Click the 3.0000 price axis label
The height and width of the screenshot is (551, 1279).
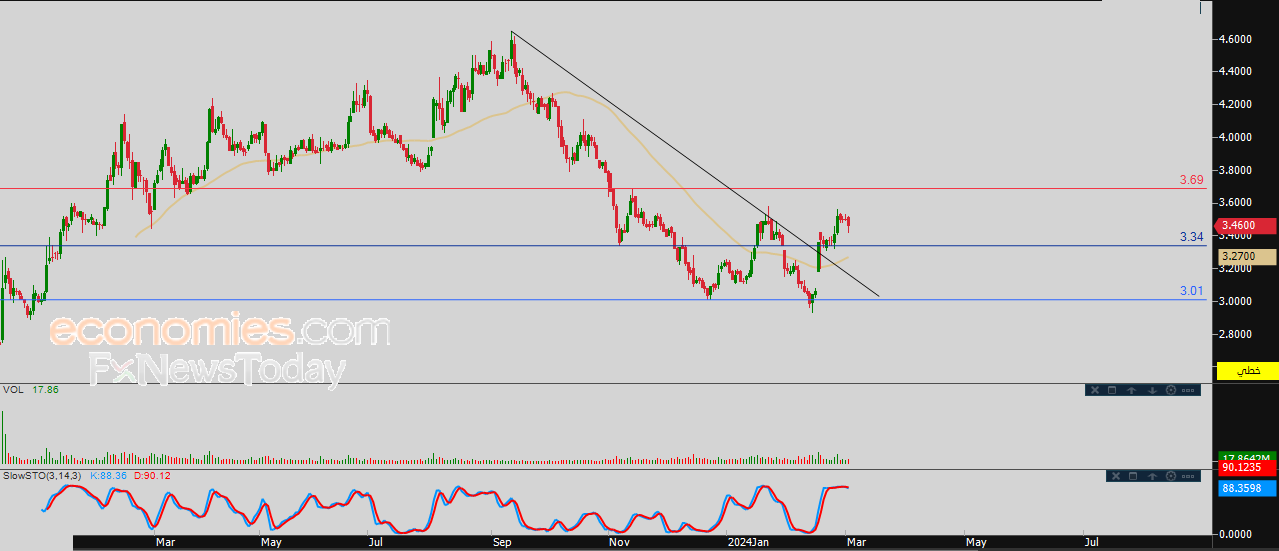(1237, 301)
